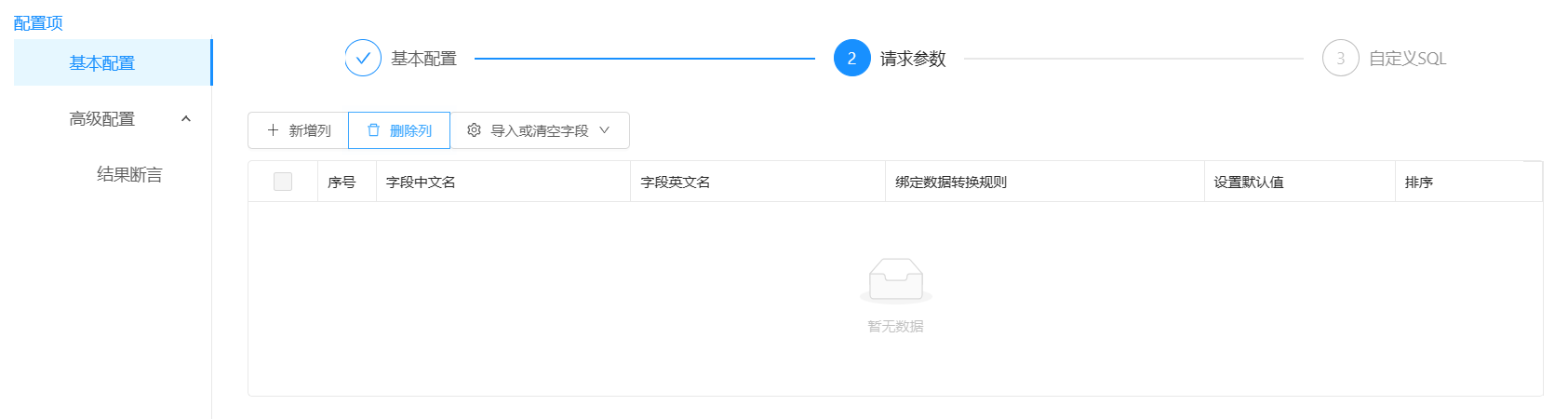Click the step 2 circle icon

pyautogui.click(x=851, y=58)
